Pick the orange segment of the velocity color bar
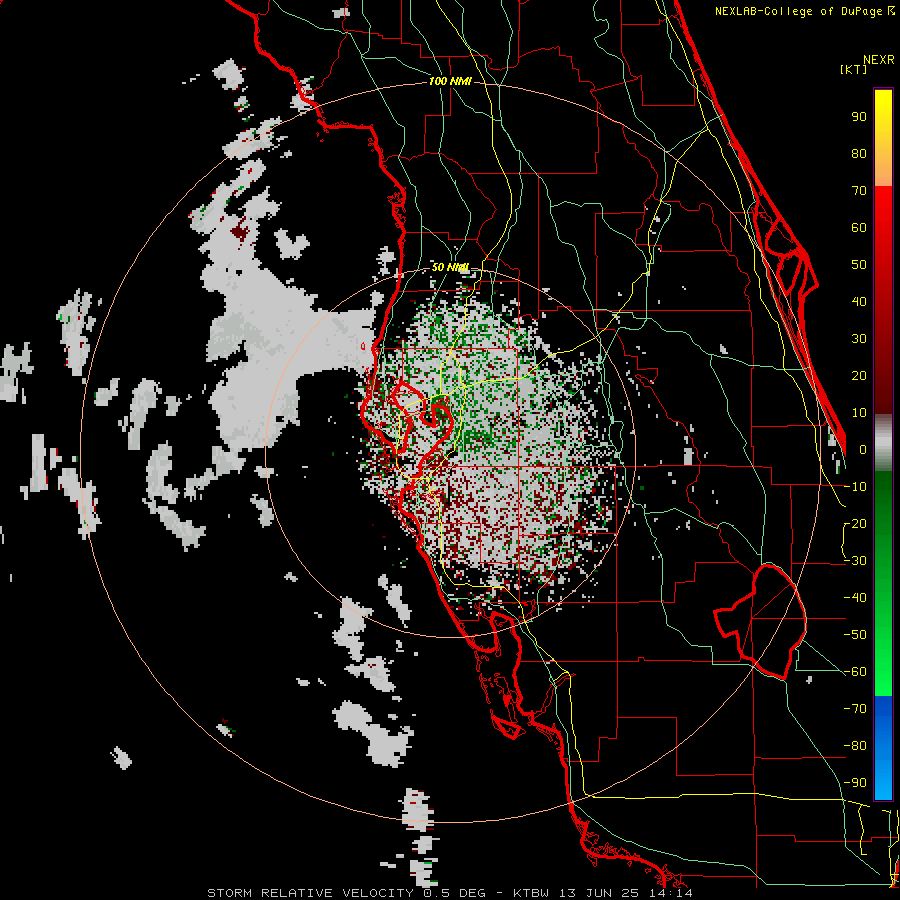900x900 pixels. (883, 164)
